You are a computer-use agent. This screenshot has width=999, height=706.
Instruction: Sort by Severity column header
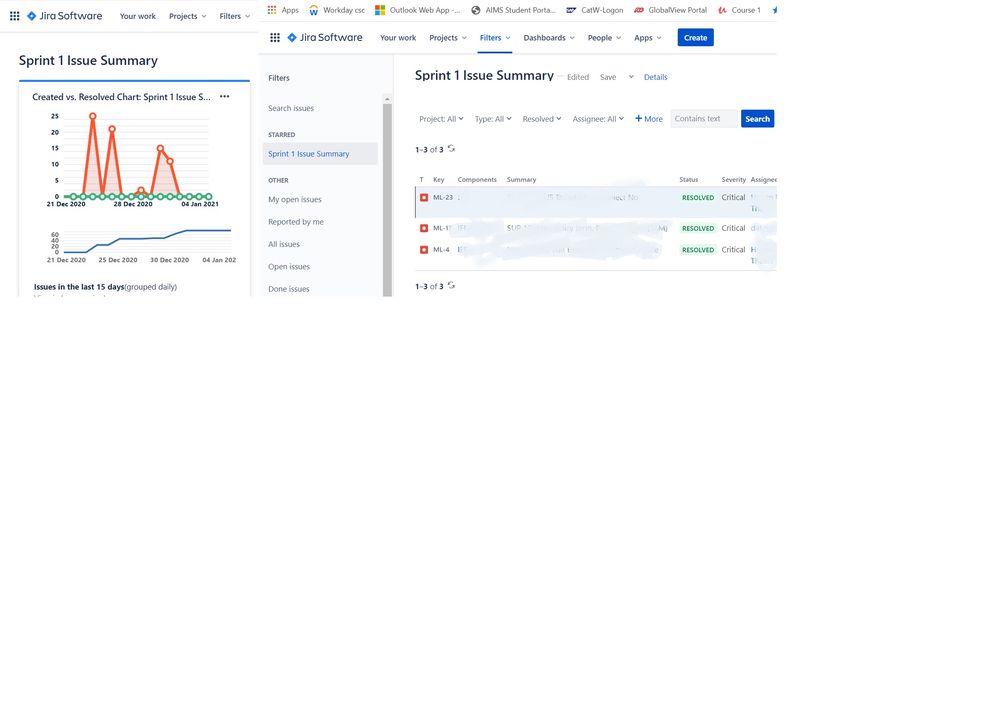coord(733,180)
